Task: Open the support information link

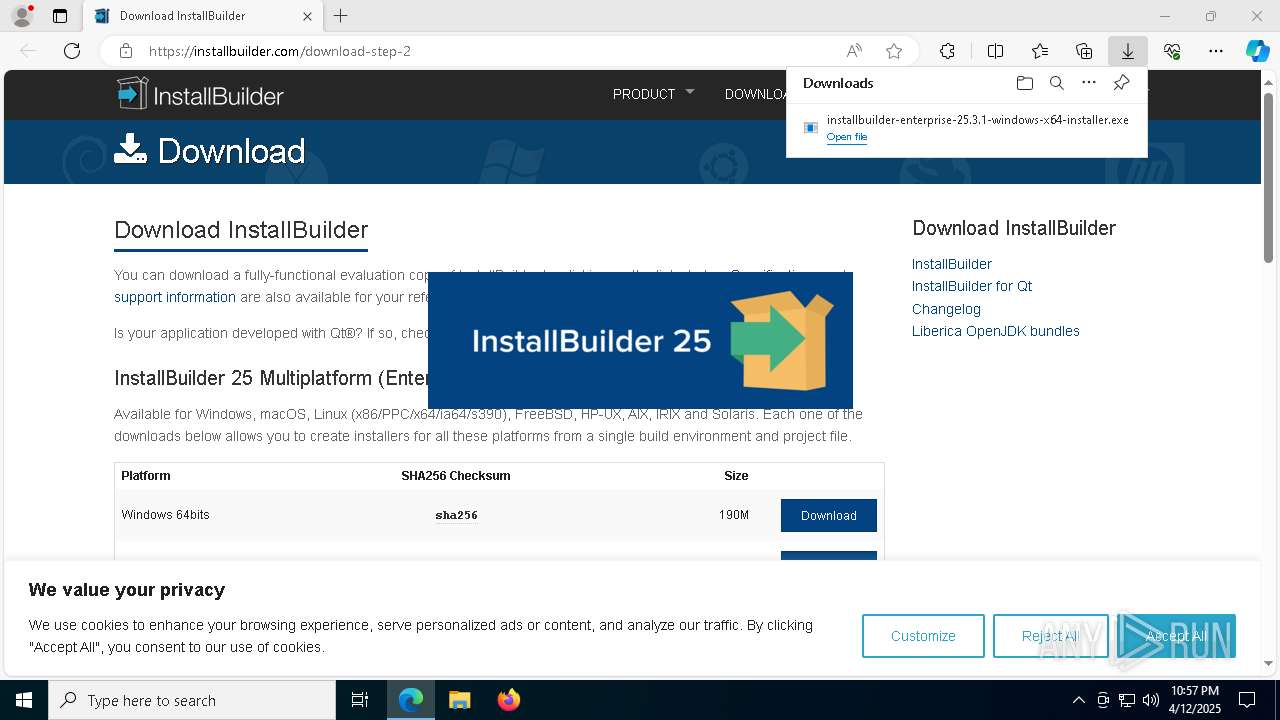Action: tap(175, 297)
